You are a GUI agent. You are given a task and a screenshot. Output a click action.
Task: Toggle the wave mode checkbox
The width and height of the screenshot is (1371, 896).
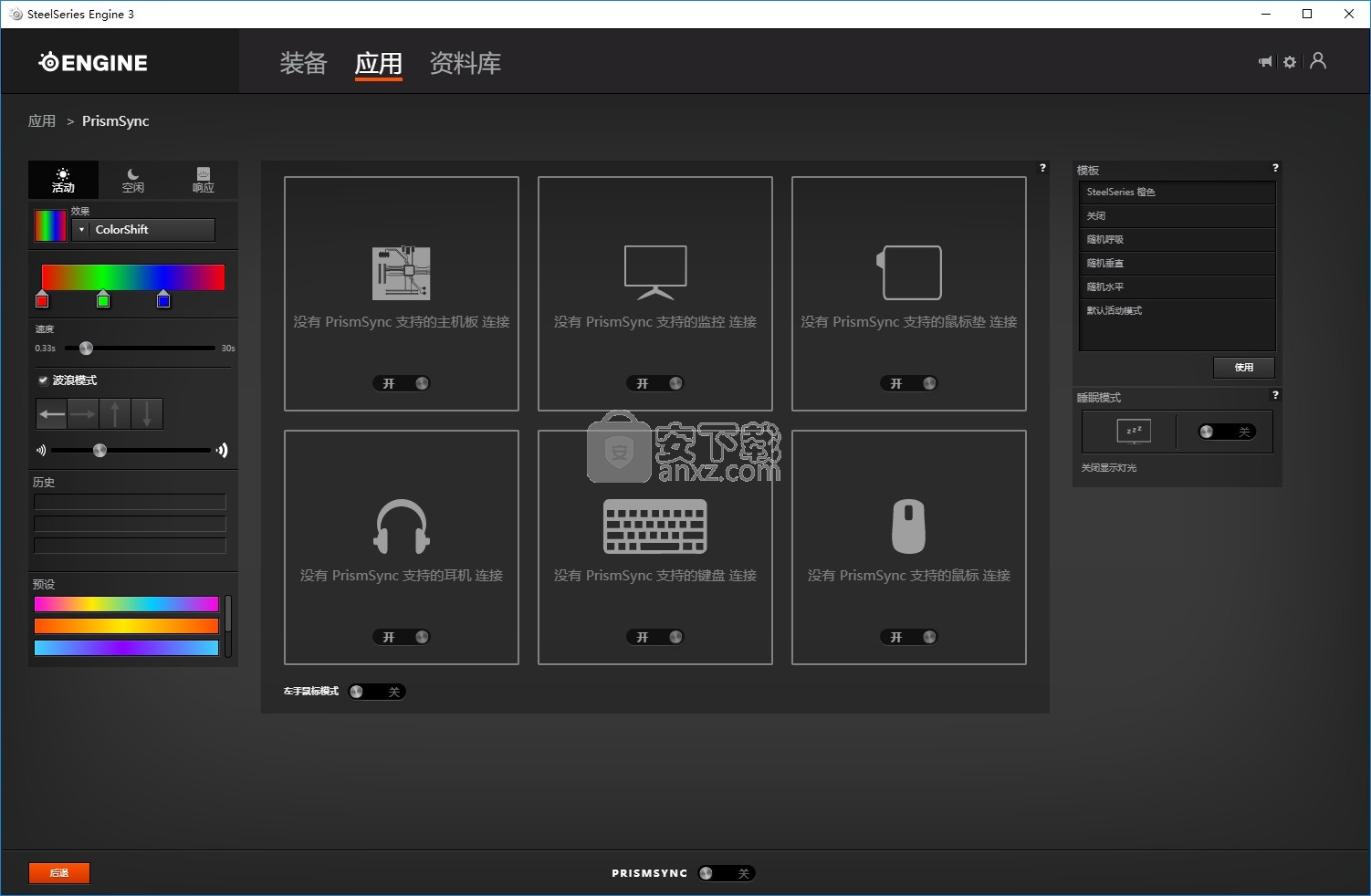tap(43, 380)
